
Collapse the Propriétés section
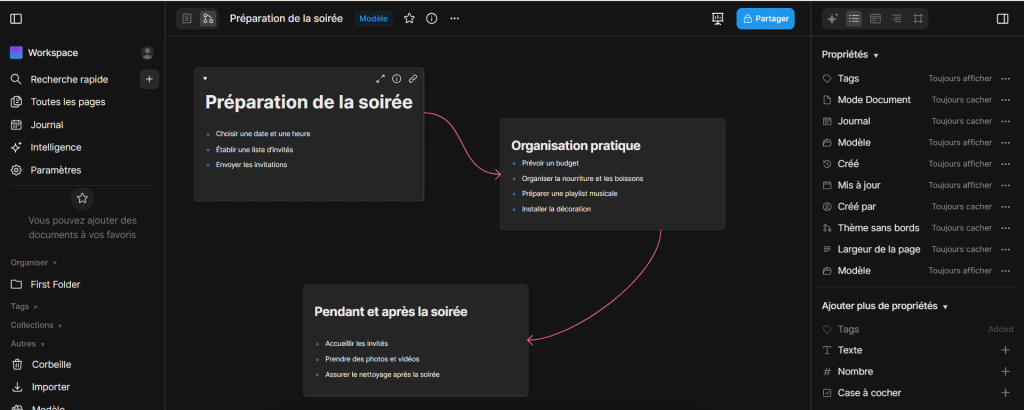(x=876, y=55)
